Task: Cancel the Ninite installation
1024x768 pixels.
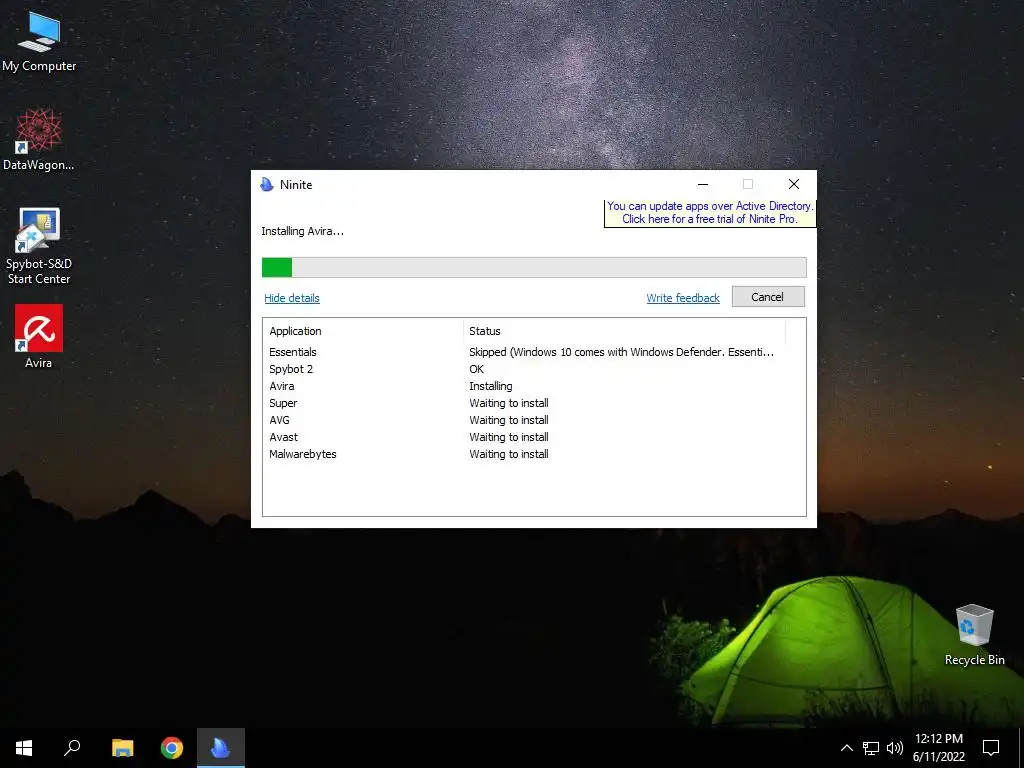Action: point(768,297)
